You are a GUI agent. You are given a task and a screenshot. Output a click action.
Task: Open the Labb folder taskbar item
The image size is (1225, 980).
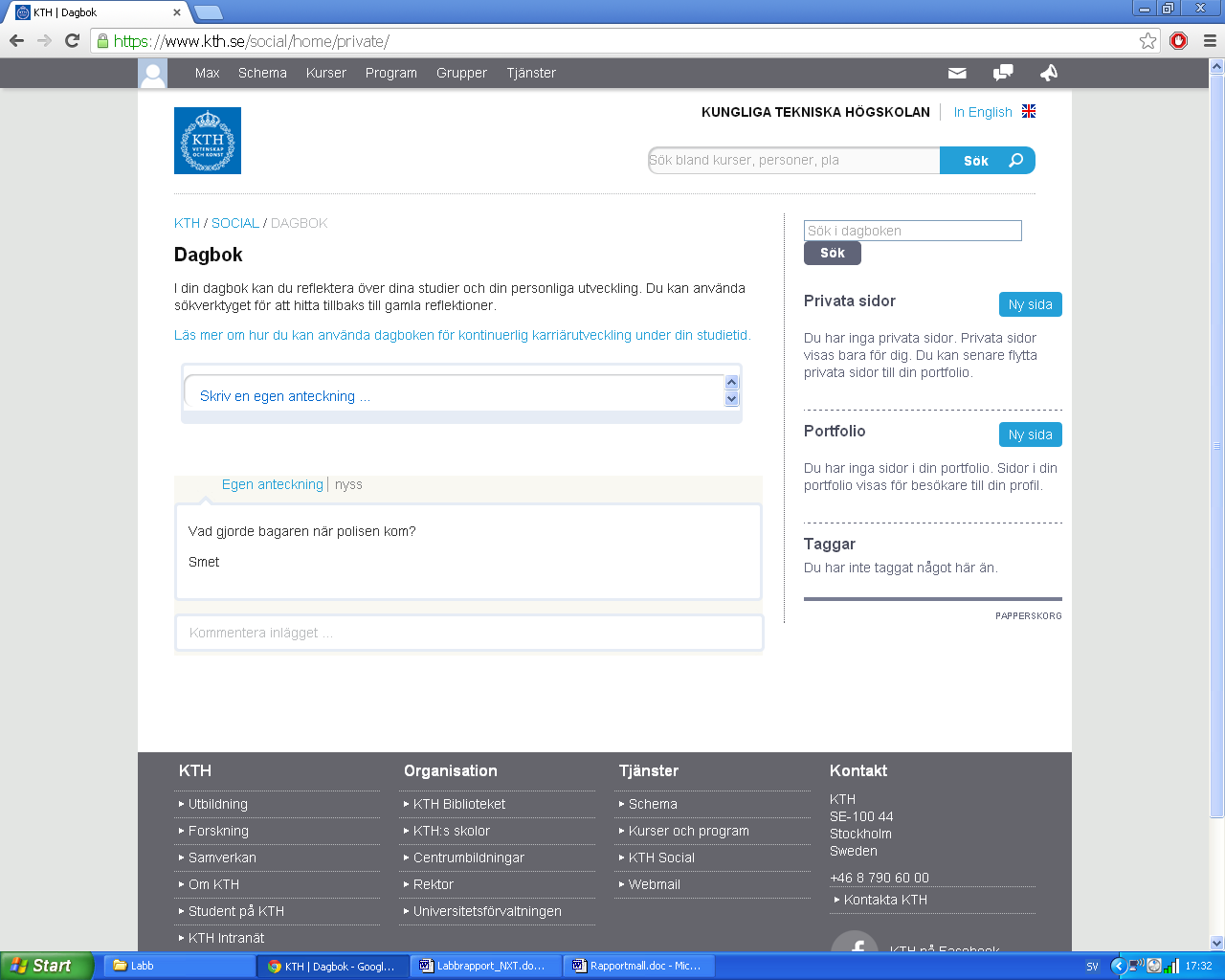(178, 966)
